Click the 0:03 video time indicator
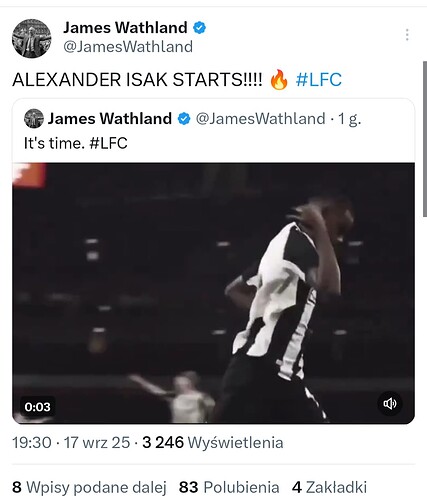This screenshot has width=427, height=500. (x=37, y=407)
